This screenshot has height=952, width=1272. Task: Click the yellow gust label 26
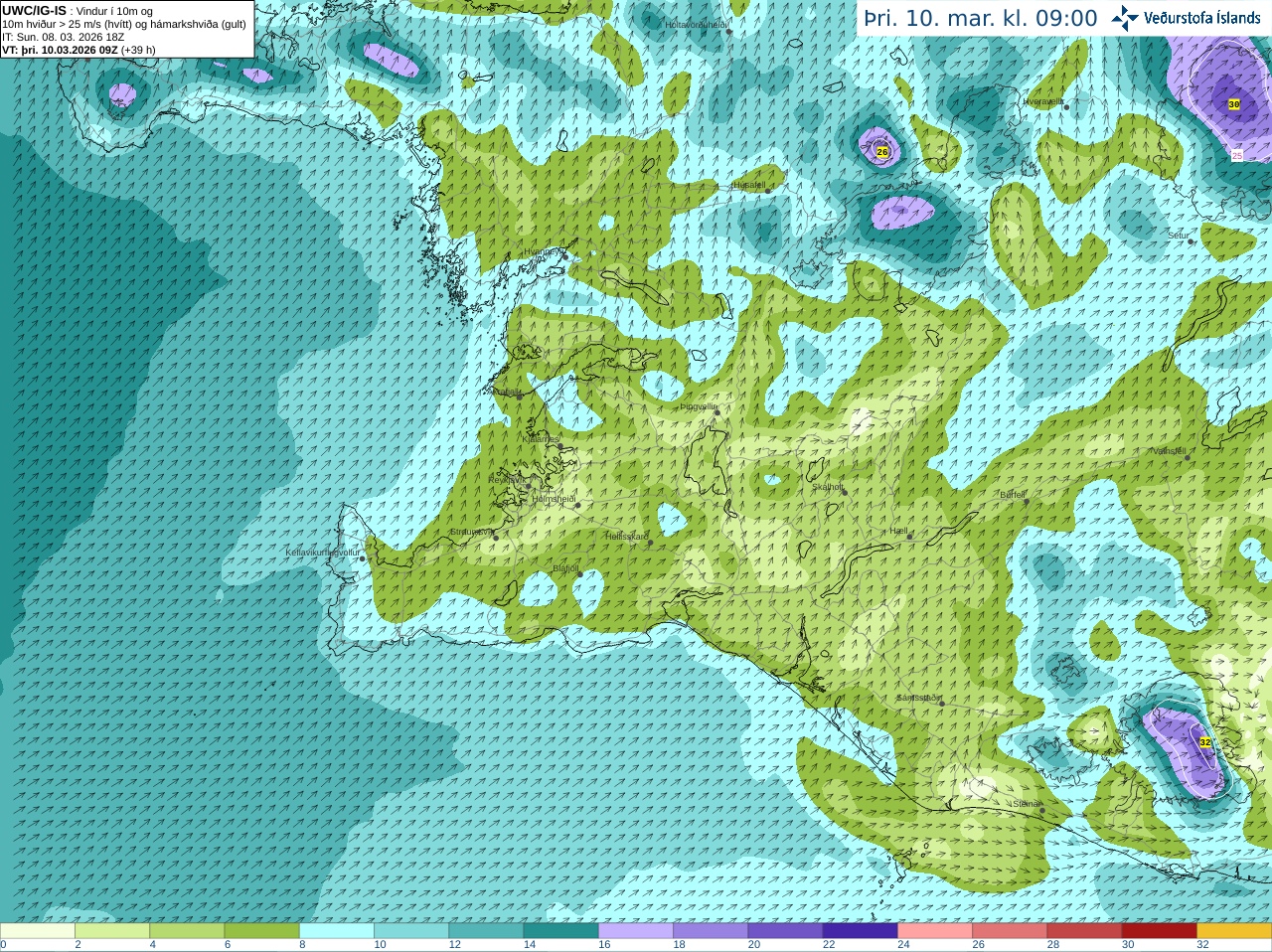click(881, 152)
